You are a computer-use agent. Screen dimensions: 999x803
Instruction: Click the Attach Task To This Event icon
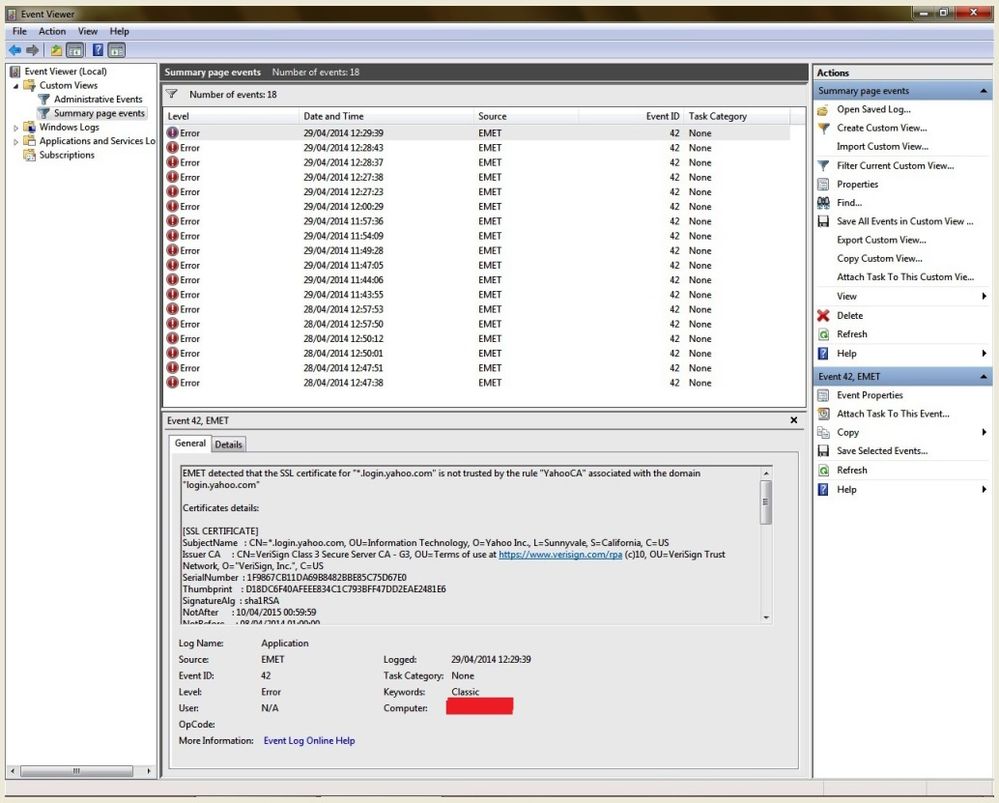(x=823, y=414)
